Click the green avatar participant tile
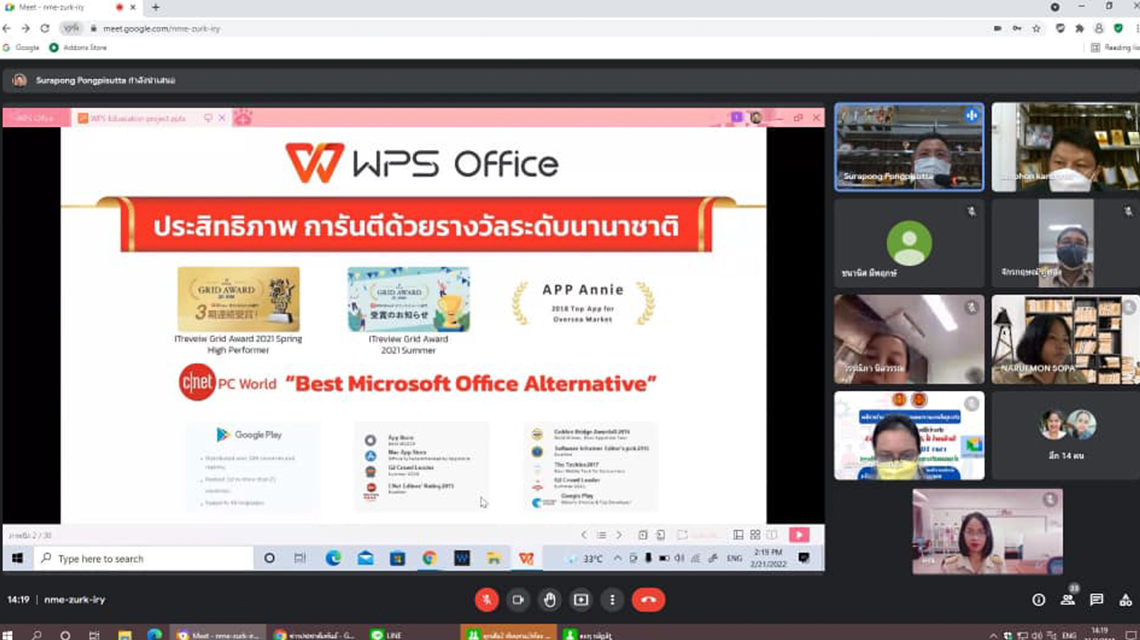 click(x=909, y=243)
